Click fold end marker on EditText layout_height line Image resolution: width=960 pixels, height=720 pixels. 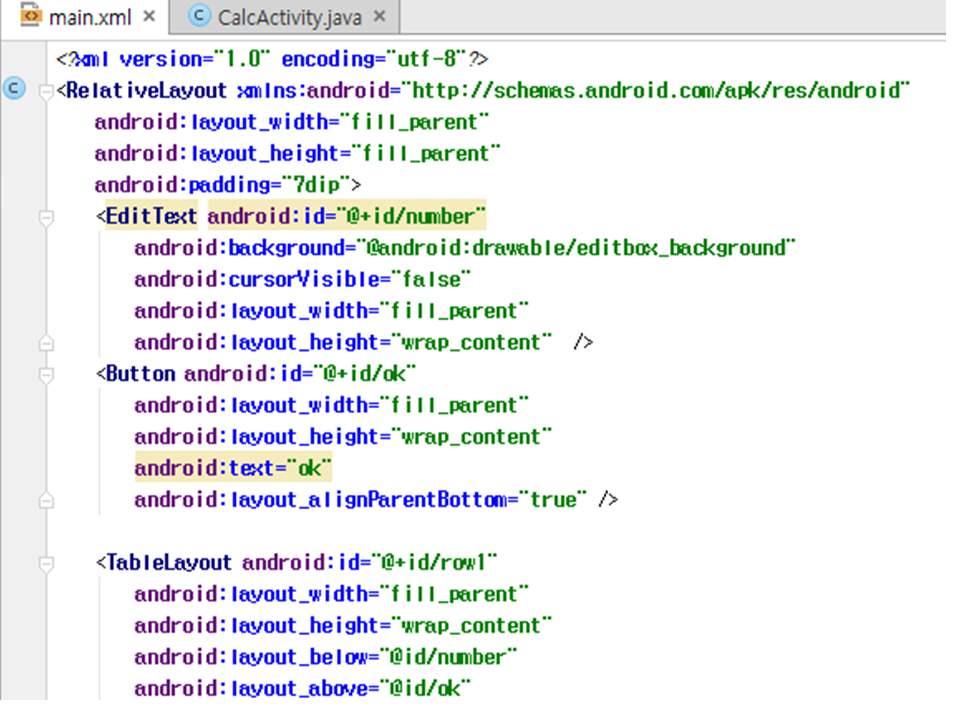click(x=45, y=343)
